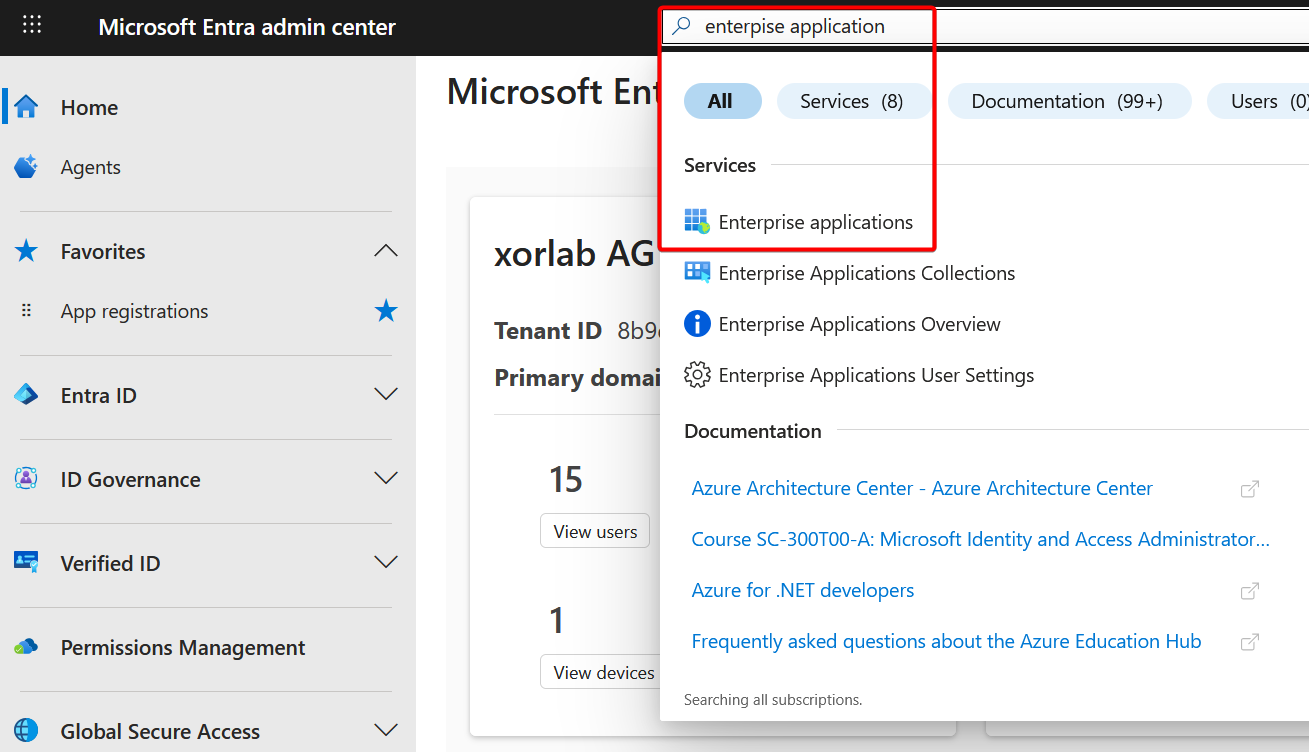Viewport: 1309px width, 752px height.
Task: Click the Favorites star icon
Action: coord(27,251)
